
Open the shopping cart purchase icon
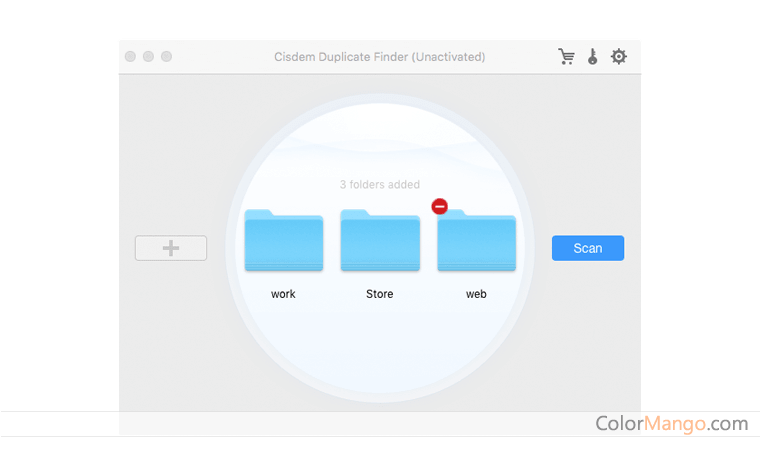click(x=566, y=57)
